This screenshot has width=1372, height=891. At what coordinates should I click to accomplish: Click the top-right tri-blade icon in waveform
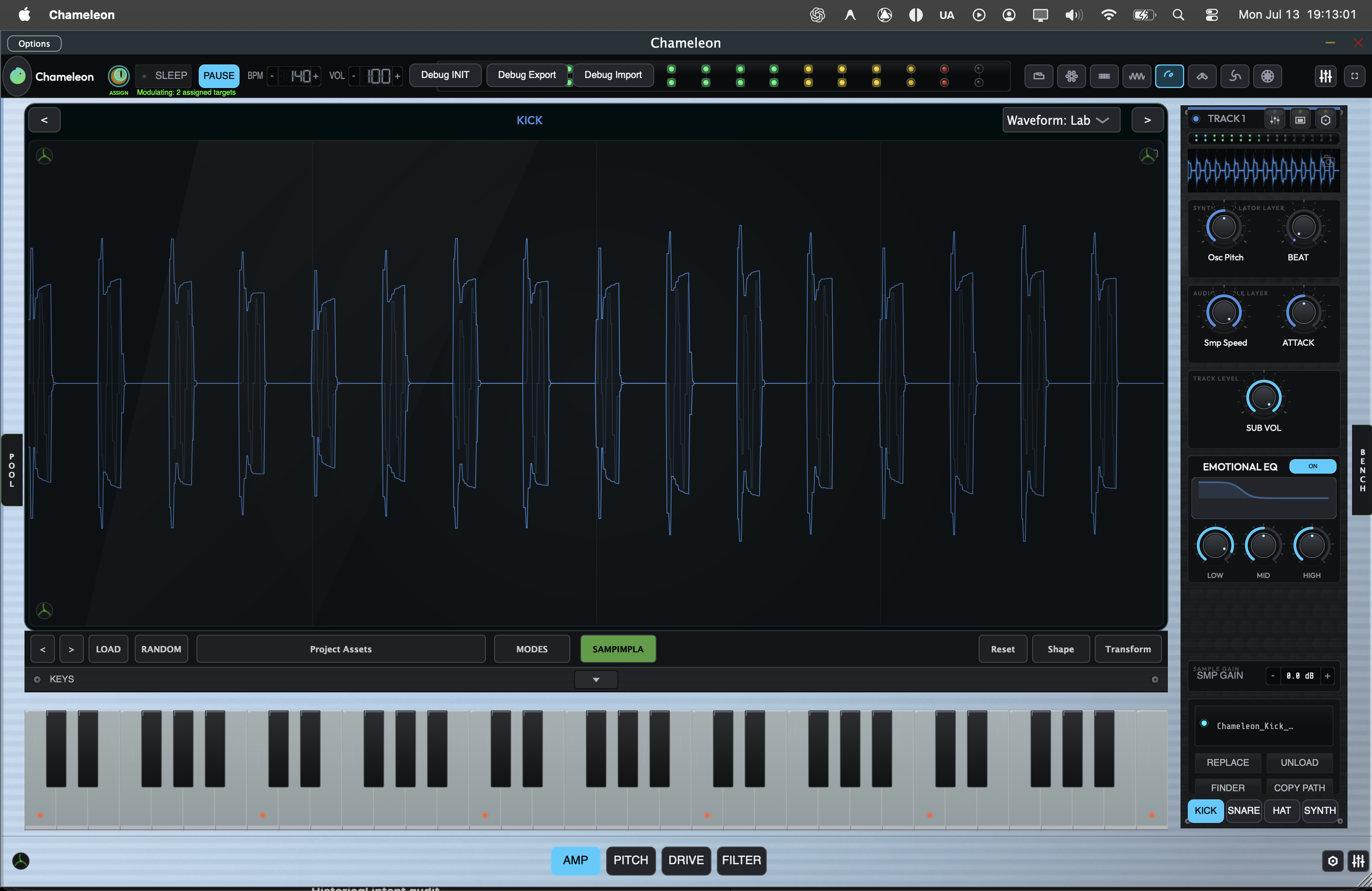coord(1148,156)
